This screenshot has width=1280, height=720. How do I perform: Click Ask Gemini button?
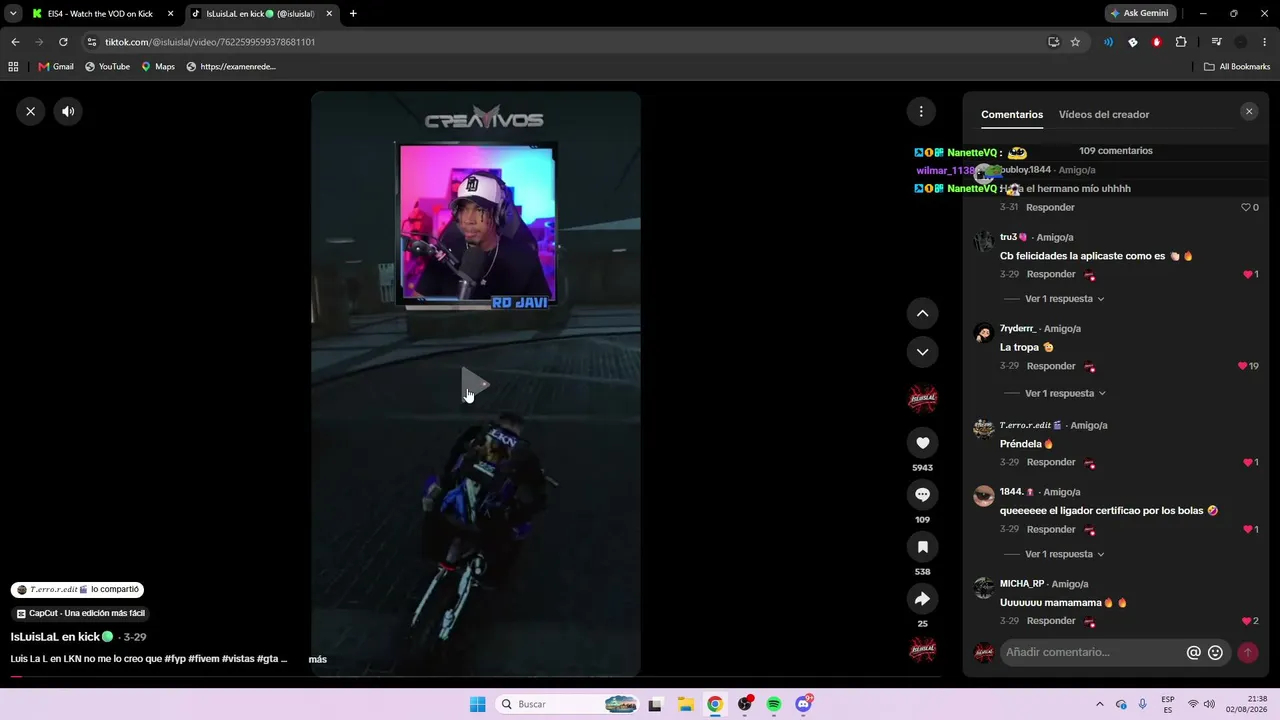1138,14
